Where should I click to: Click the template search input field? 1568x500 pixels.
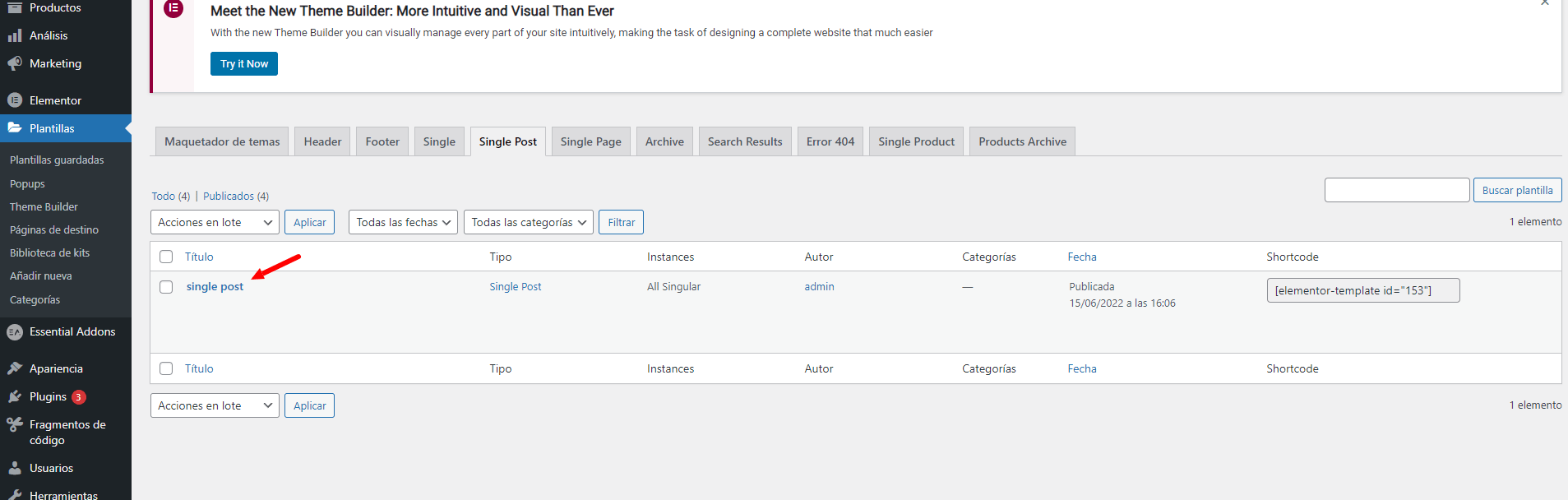coord(1397,190)
